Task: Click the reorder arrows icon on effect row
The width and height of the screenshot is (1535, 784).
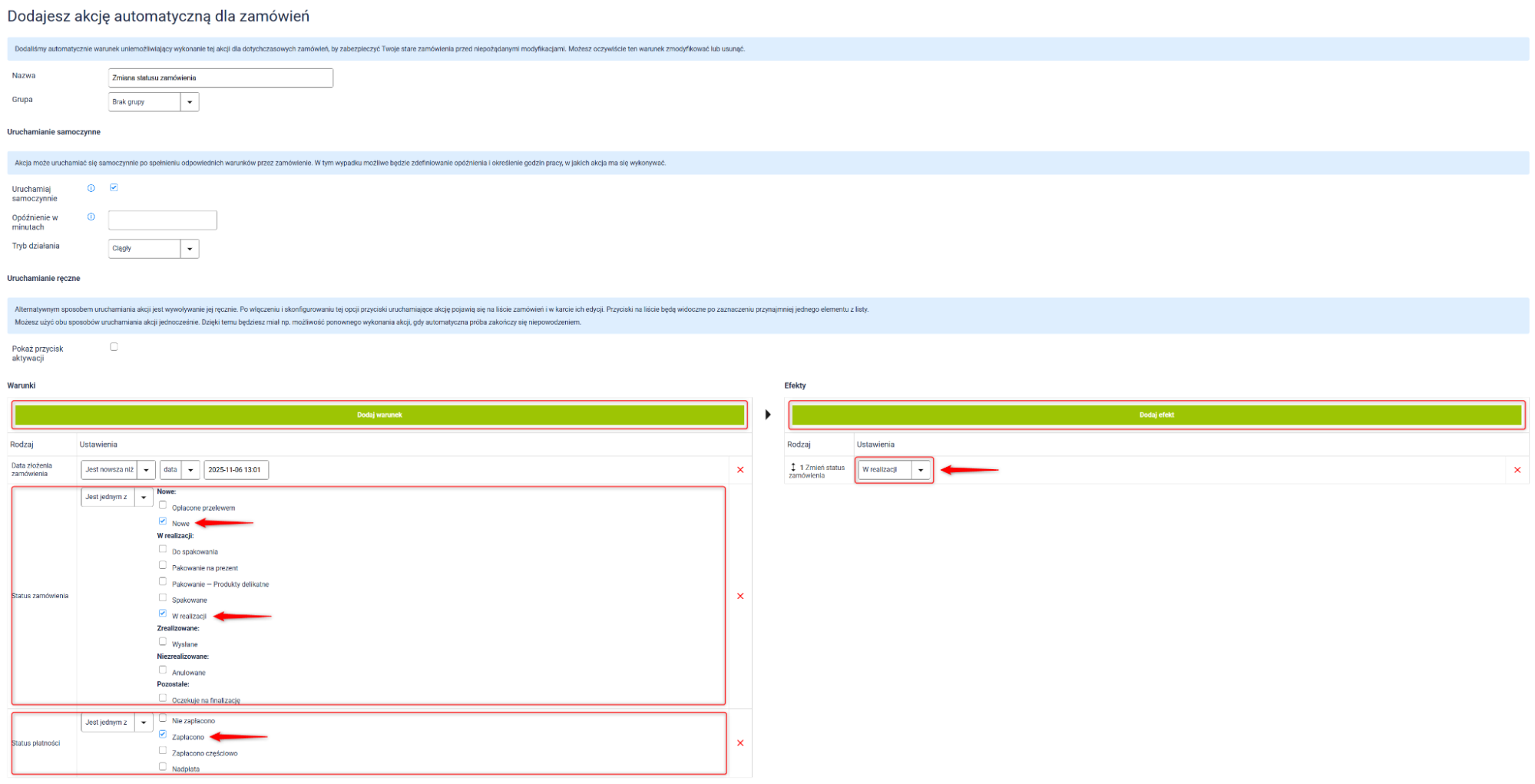Action: [793, 467]
